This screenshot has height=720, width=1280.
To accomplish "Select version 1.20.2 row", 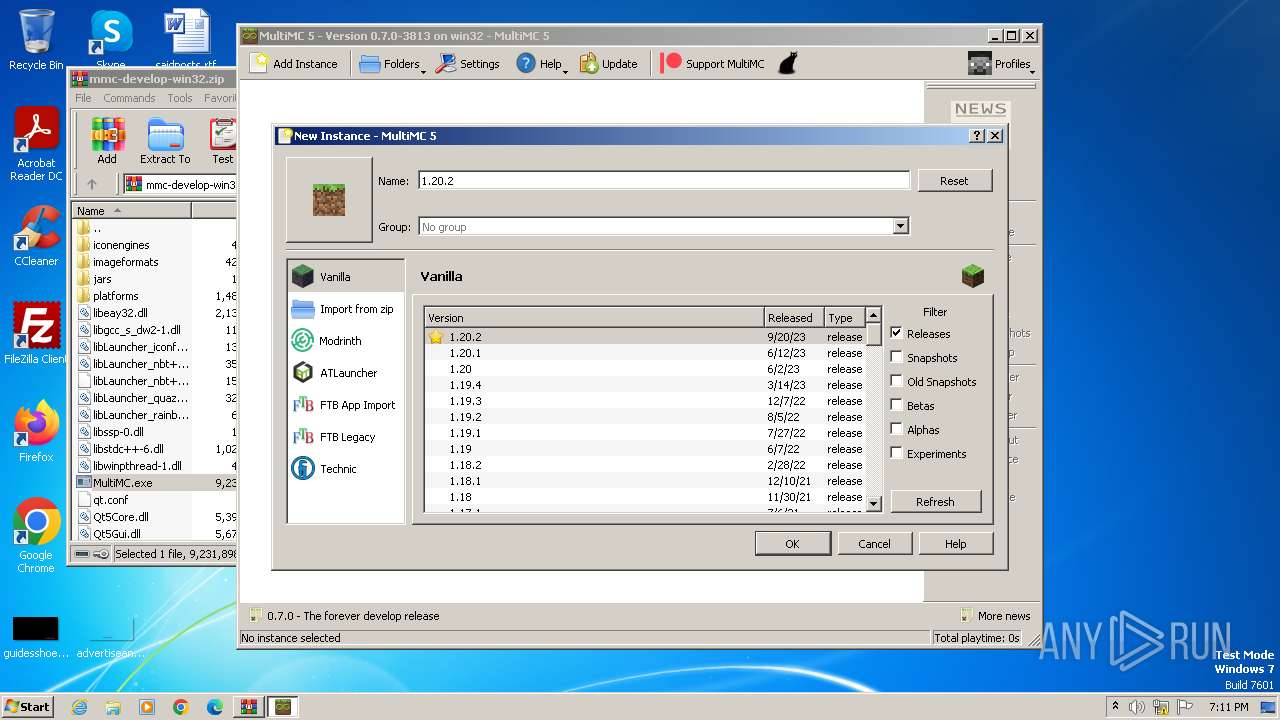I will 644,337.
